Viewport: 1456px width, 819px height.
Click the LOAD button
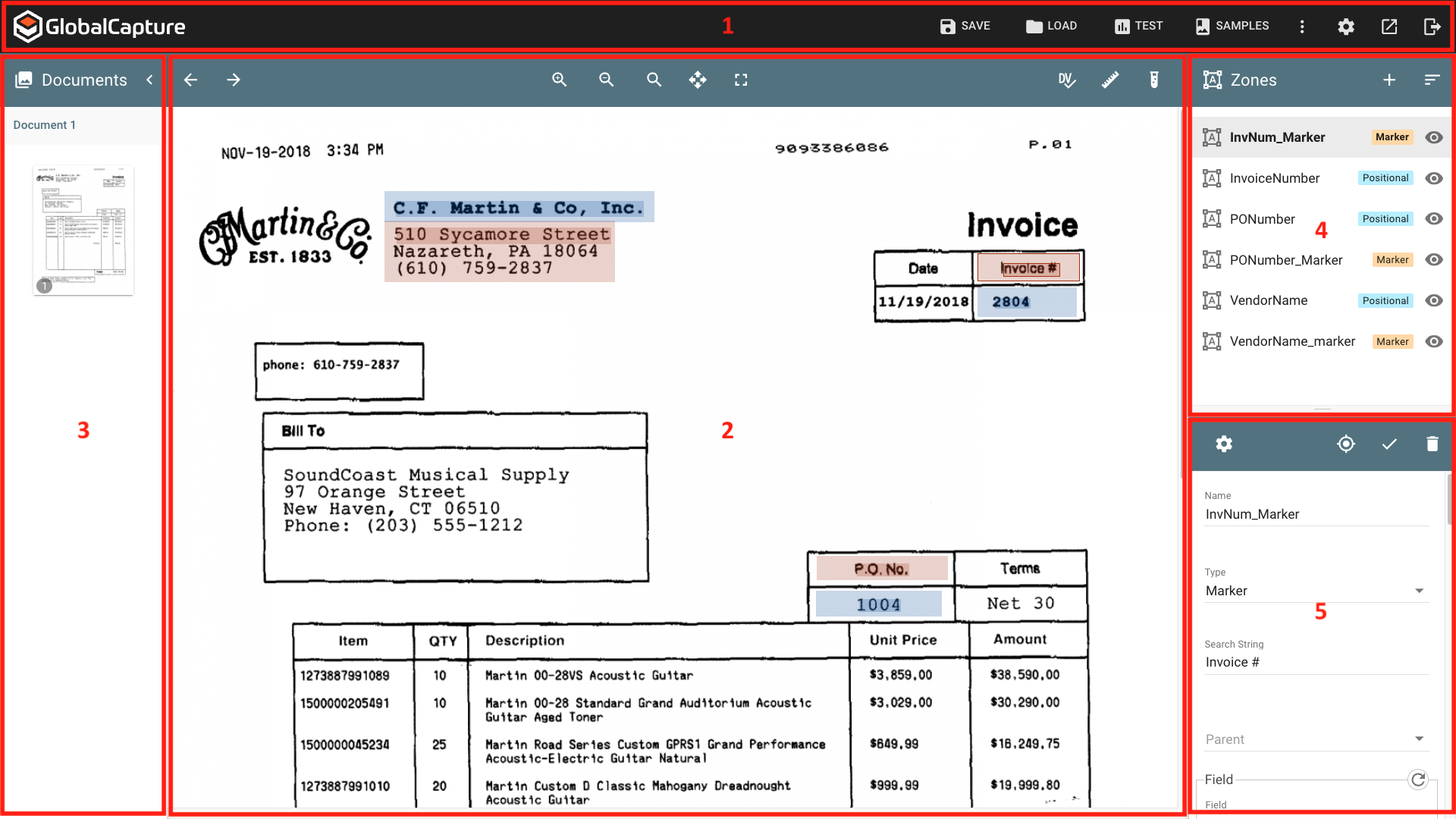1051,27
